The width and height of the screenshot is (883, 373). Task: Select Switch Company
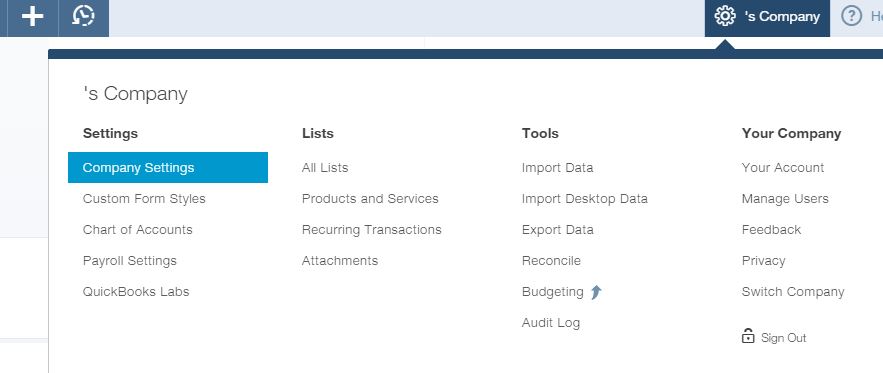pos(793,292)
